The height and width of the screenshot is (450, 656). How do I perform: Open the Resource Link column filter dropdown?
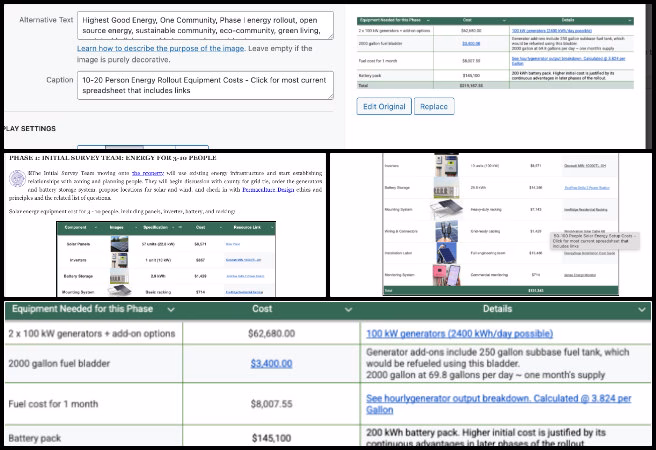[272, 228]
